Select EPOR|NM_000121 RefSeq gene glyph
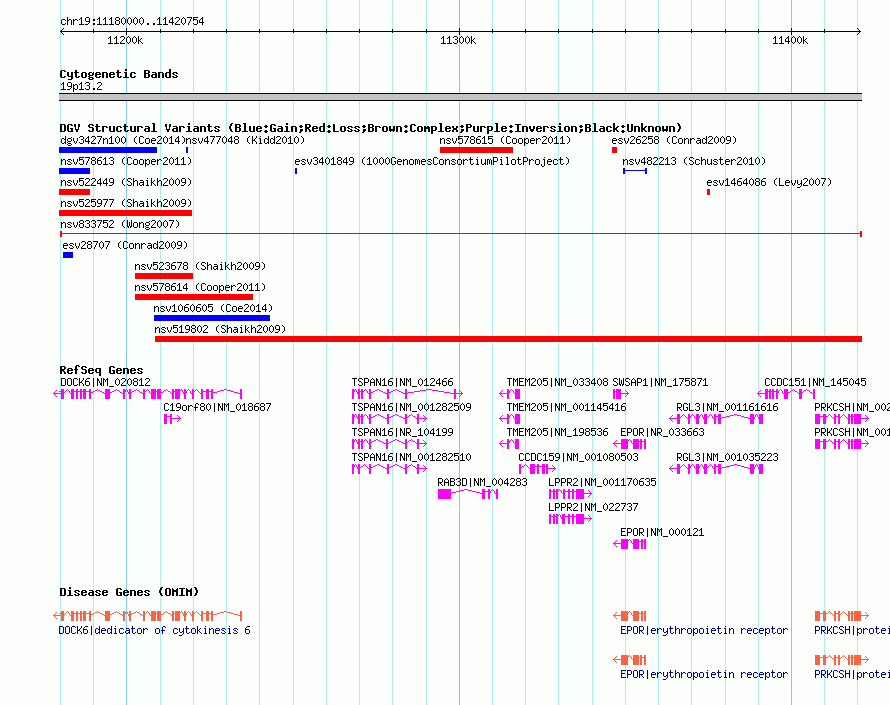 [630, 544]
